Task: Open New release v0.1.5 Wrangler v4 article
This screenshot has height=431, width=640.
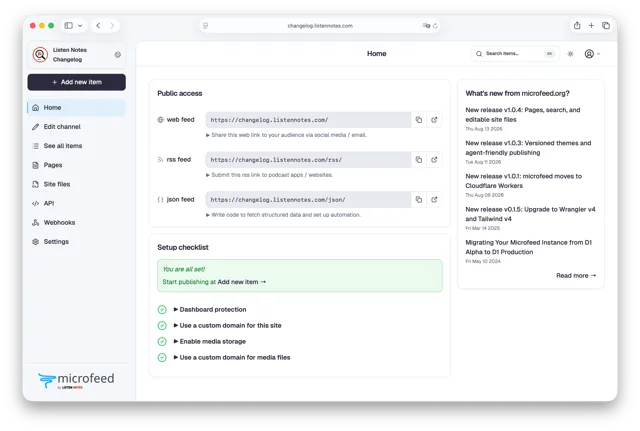Action: [531, 214]
